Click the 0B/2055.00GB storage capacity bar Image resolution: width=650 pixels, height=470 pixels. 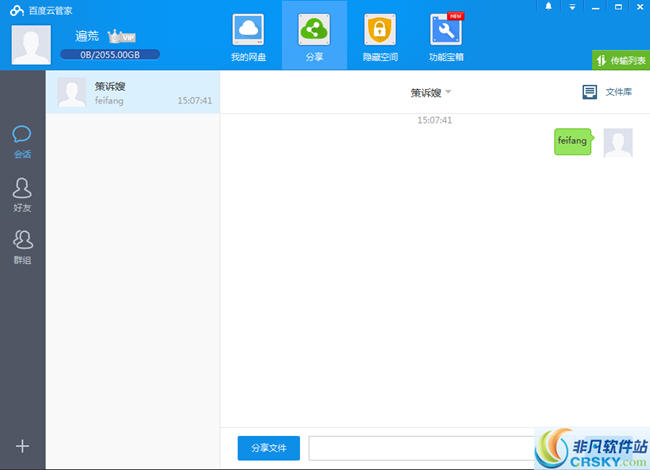[x=110, y=55]
